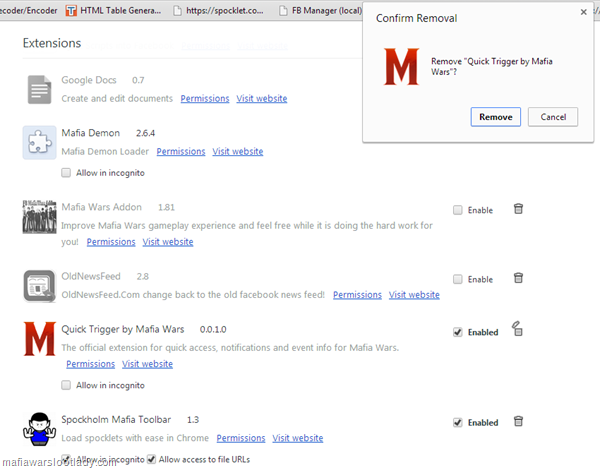
Task: Visit Spockholm Mafia Toolbar website
Action: (298, 438)
